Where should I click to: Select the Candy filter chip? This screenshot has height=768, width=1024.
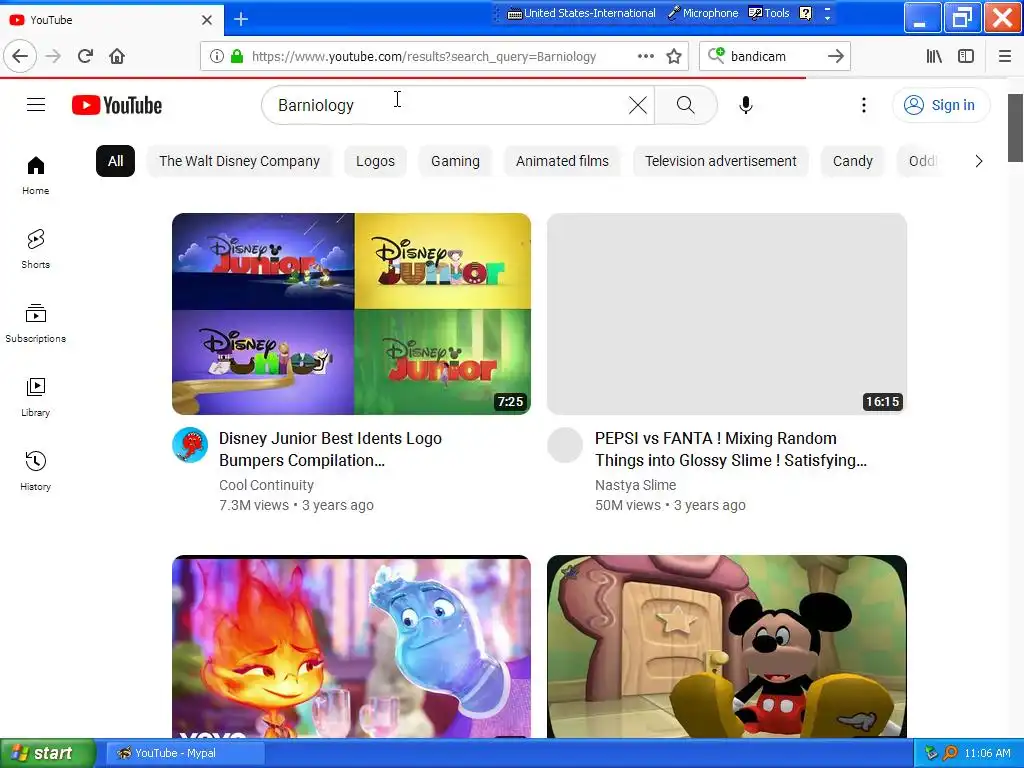pos(852,161)
